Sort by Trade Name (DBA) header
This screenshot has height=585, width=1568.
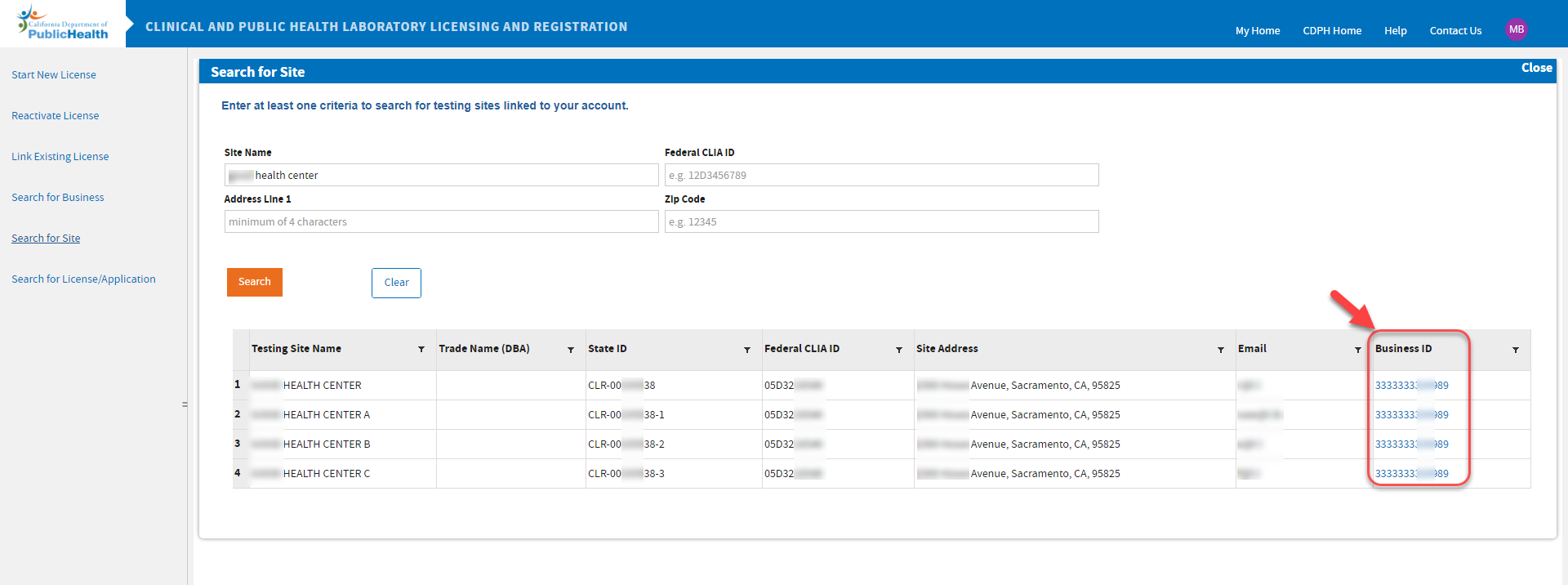pyautogui.click(x=484, y=349)
